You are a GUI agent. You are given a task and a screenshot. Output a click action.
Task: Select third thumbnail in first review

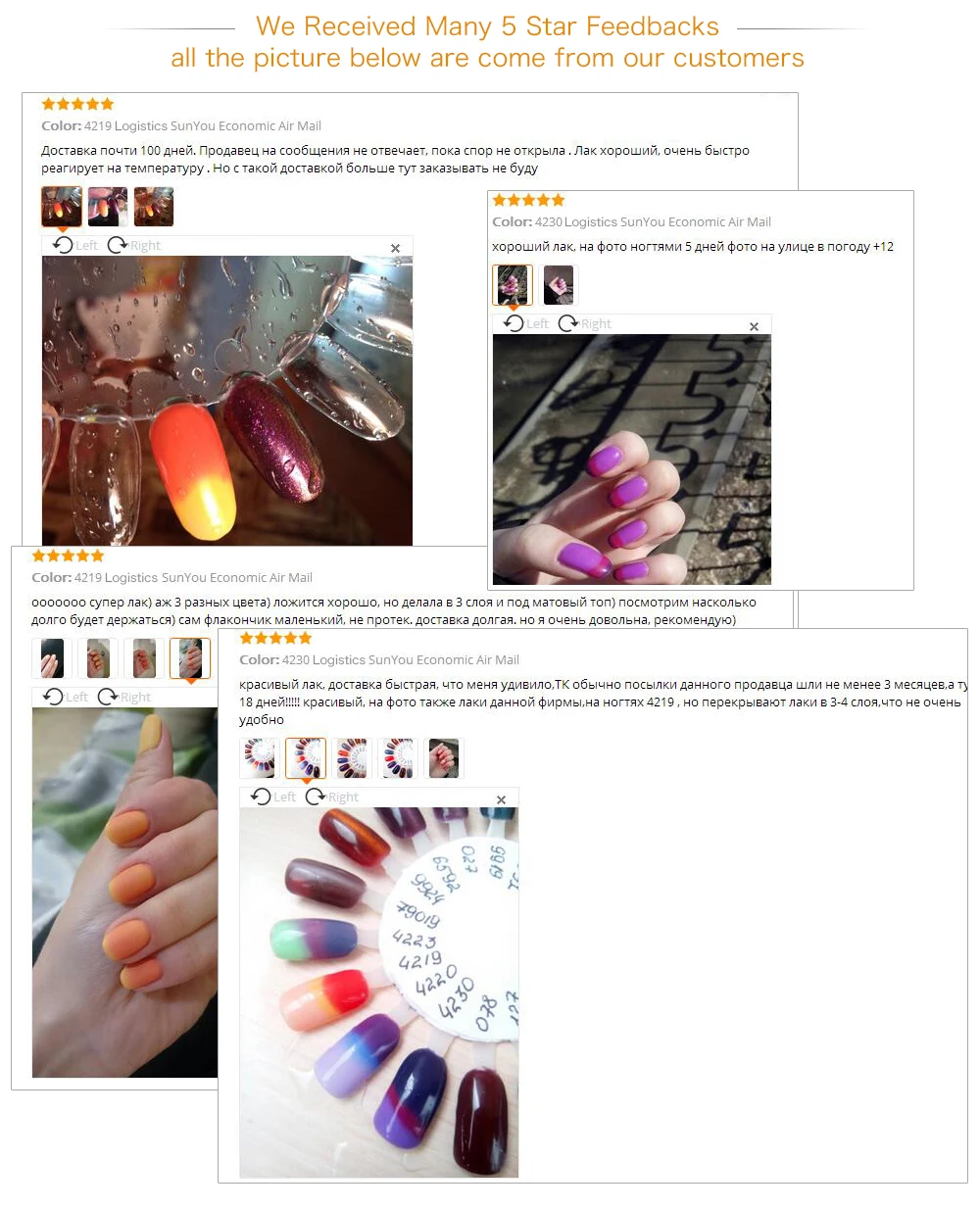coord(154,207)
